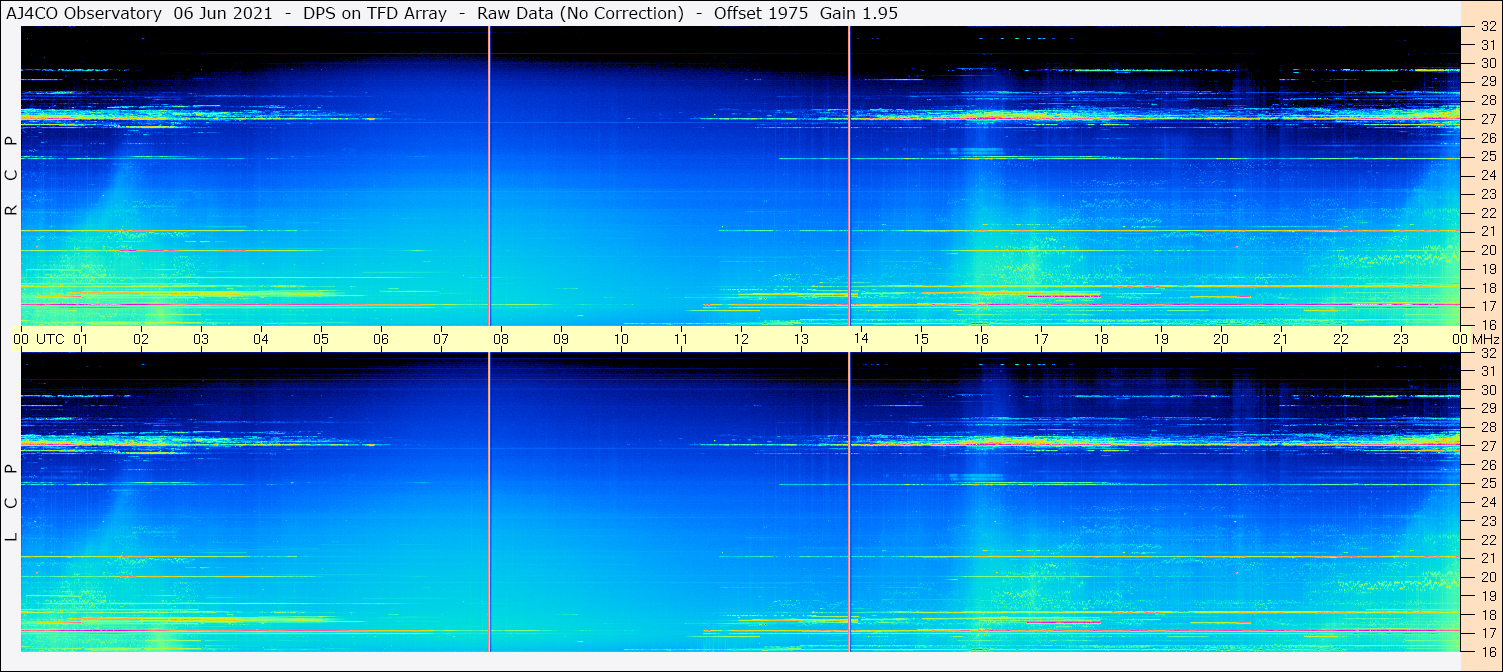Select Raw Data (No Correction) text
Screen dimensions: 1503x672
pyautogui.click(x=580, y=13)
